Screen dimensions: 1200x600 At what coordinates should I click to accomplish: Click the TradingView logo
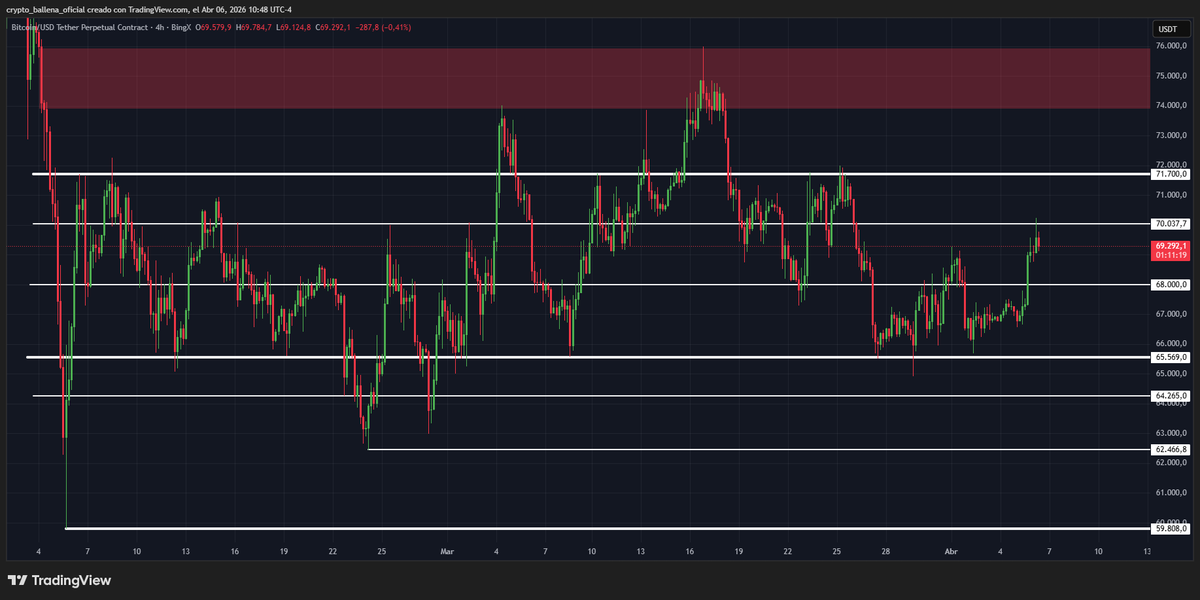click(x=59, y=580)
